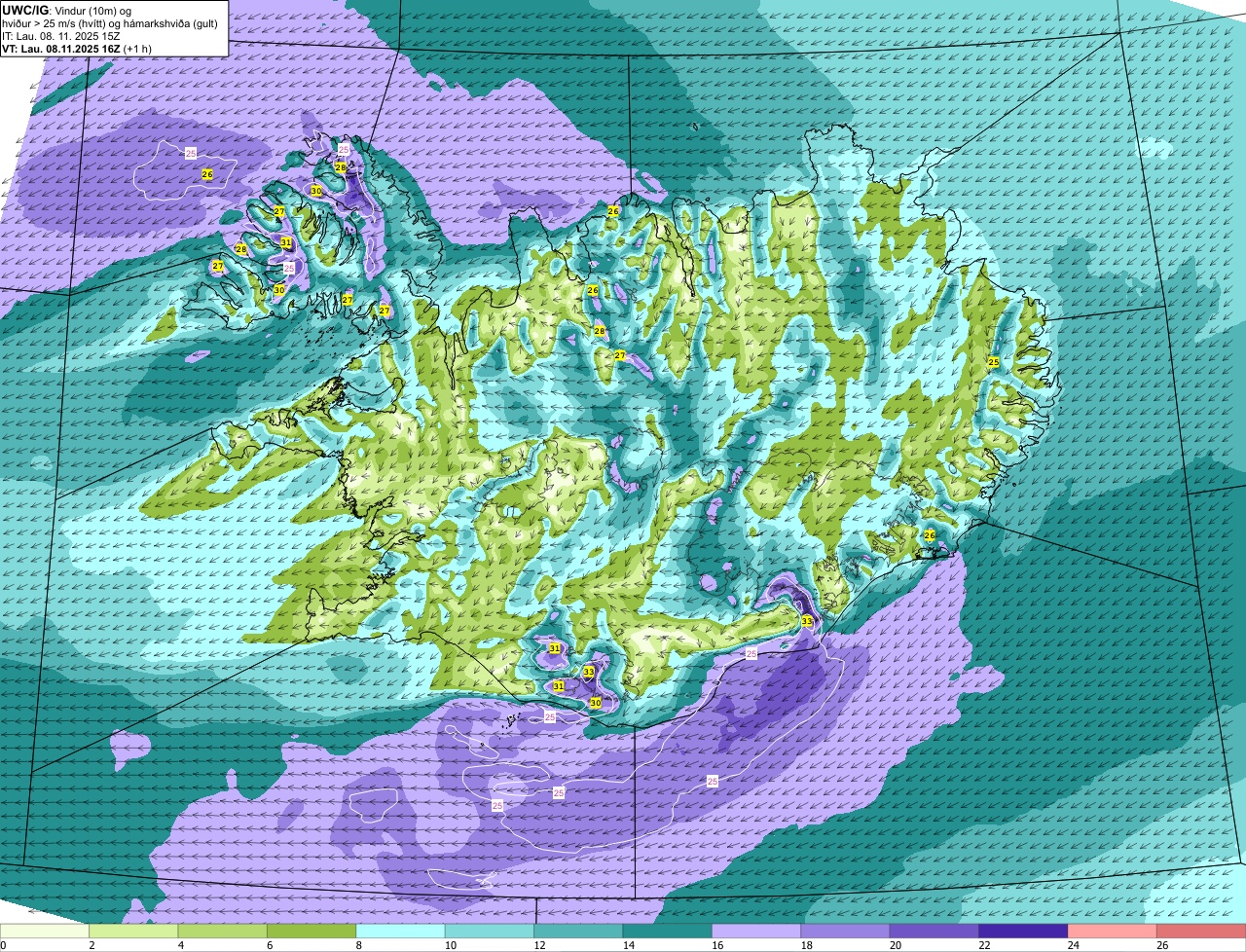Pick the 20–22 m/s violet legend swatch
Viewport: 1246px width, 952px height.
(934, 932)
